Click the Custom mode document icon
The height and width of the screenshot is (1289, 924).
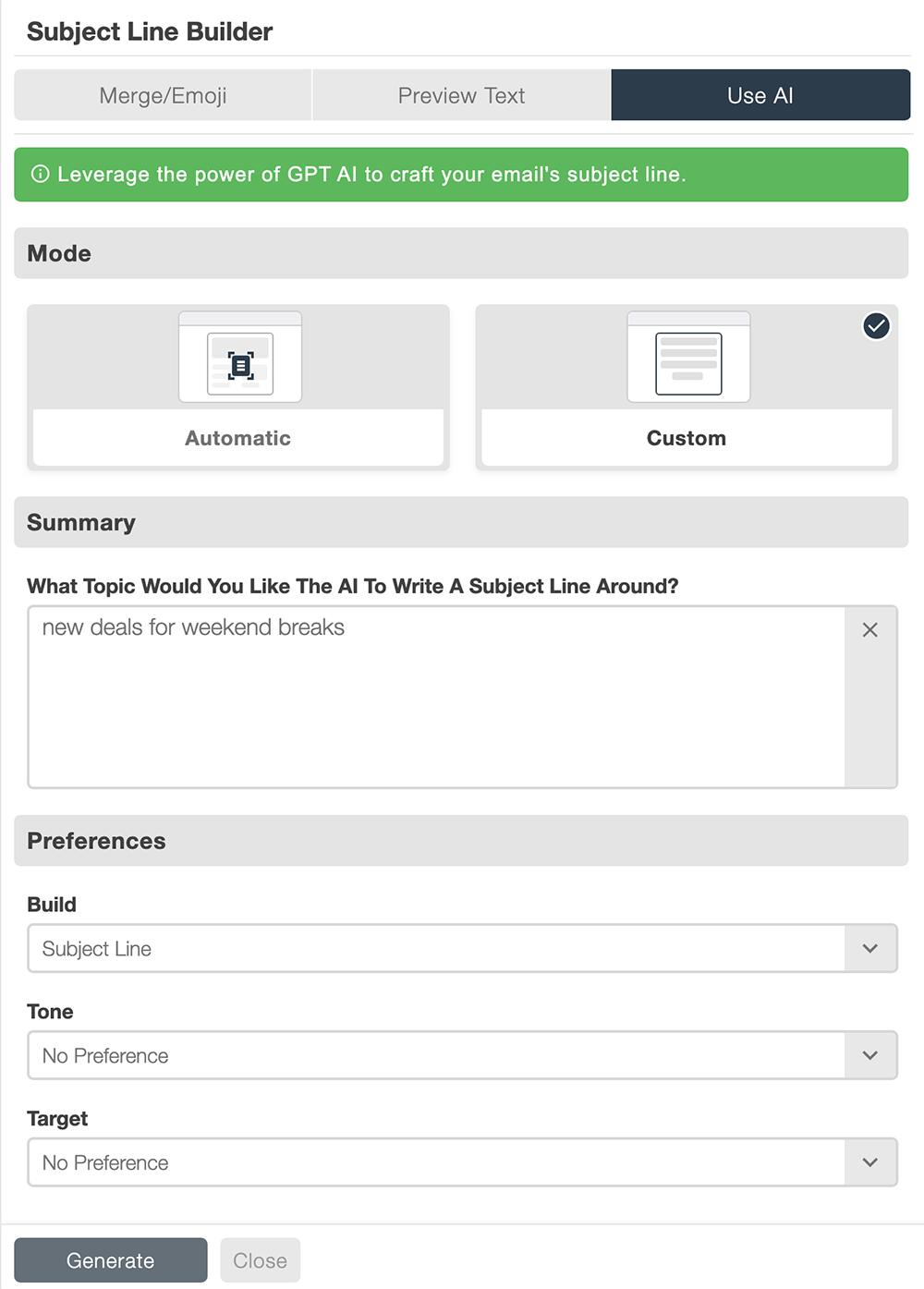(688, 364)
